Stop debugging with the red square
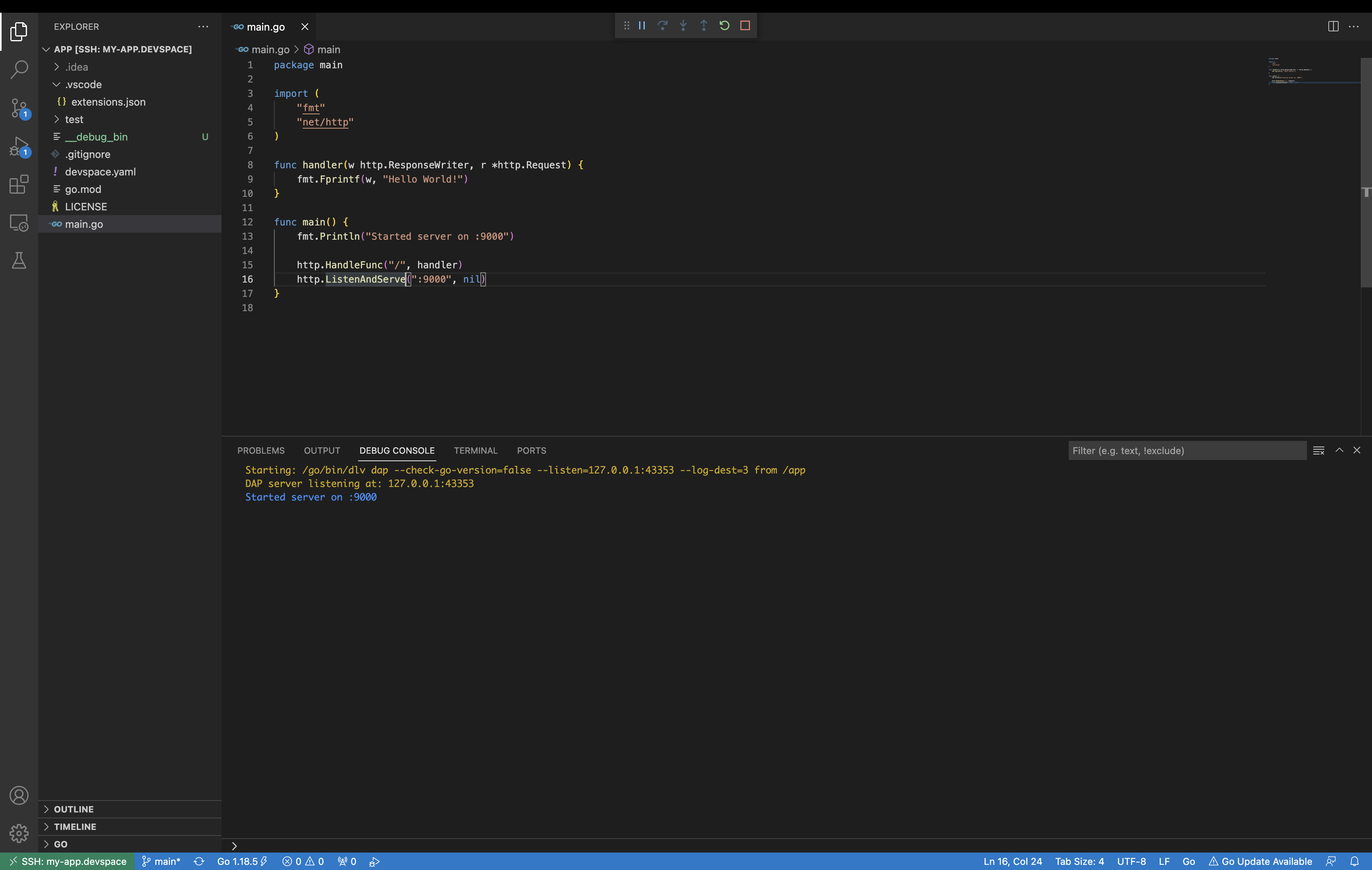 (x=745, y=26)
